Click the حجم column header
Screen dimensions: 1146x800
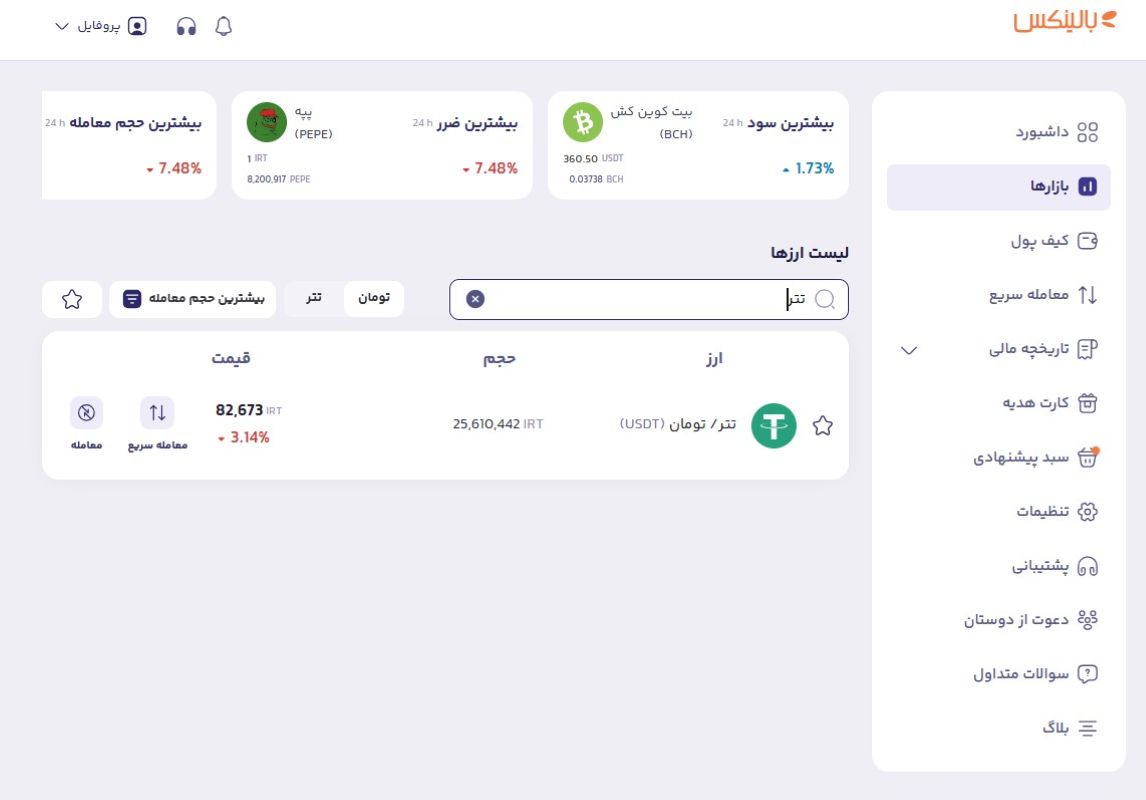click(x=499, y=359)
